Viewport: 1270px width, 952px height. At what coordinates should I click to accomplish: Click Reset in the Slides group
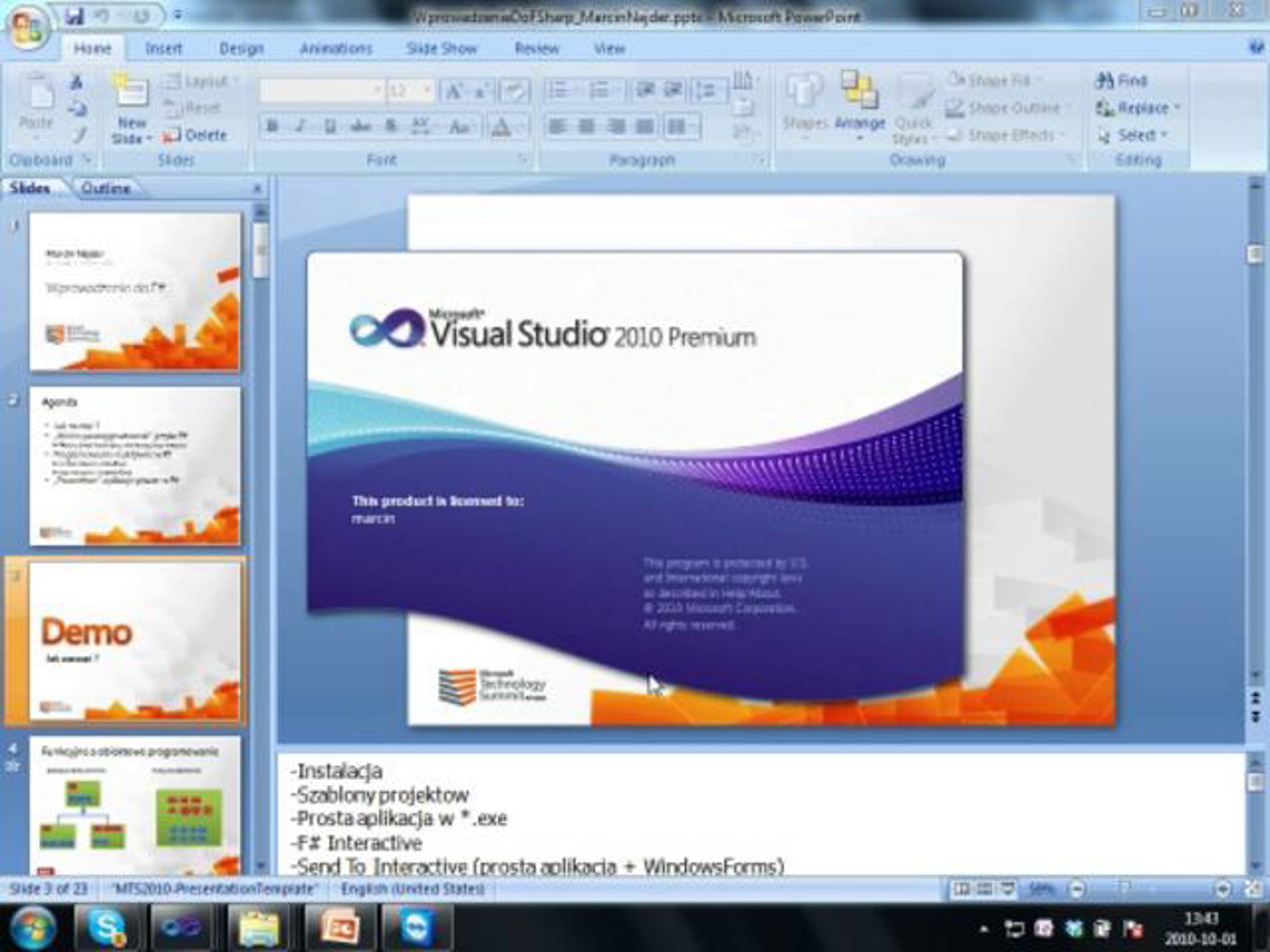192,108
